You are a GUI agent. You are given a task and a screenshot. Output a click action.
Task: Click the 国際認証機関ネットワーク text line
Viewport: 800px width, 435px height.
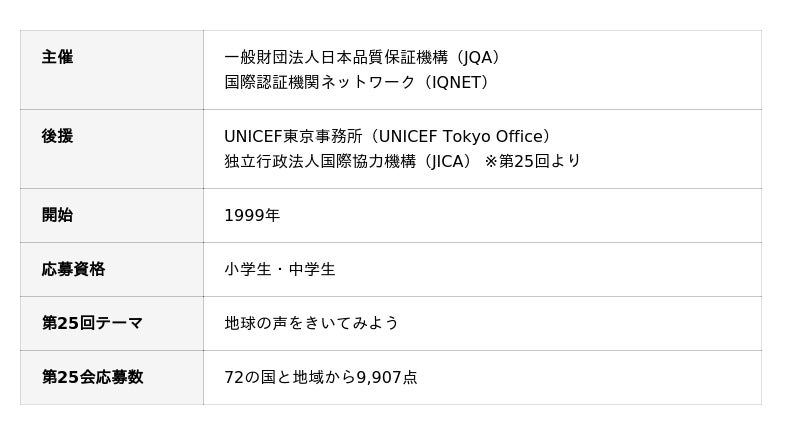click(x=320, y=82)
